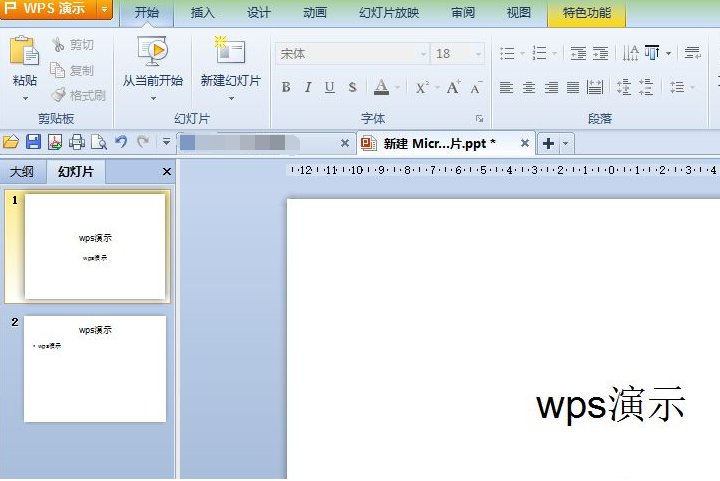The height and width of the screenshot is (481, 720).
Task: Apply distributed alignment
Action: (x=595, y=87)
